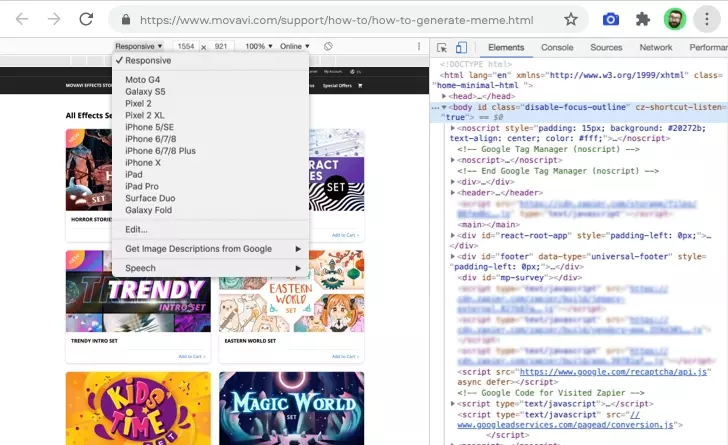Expand the script text/javascript node

tap(453, 404)
